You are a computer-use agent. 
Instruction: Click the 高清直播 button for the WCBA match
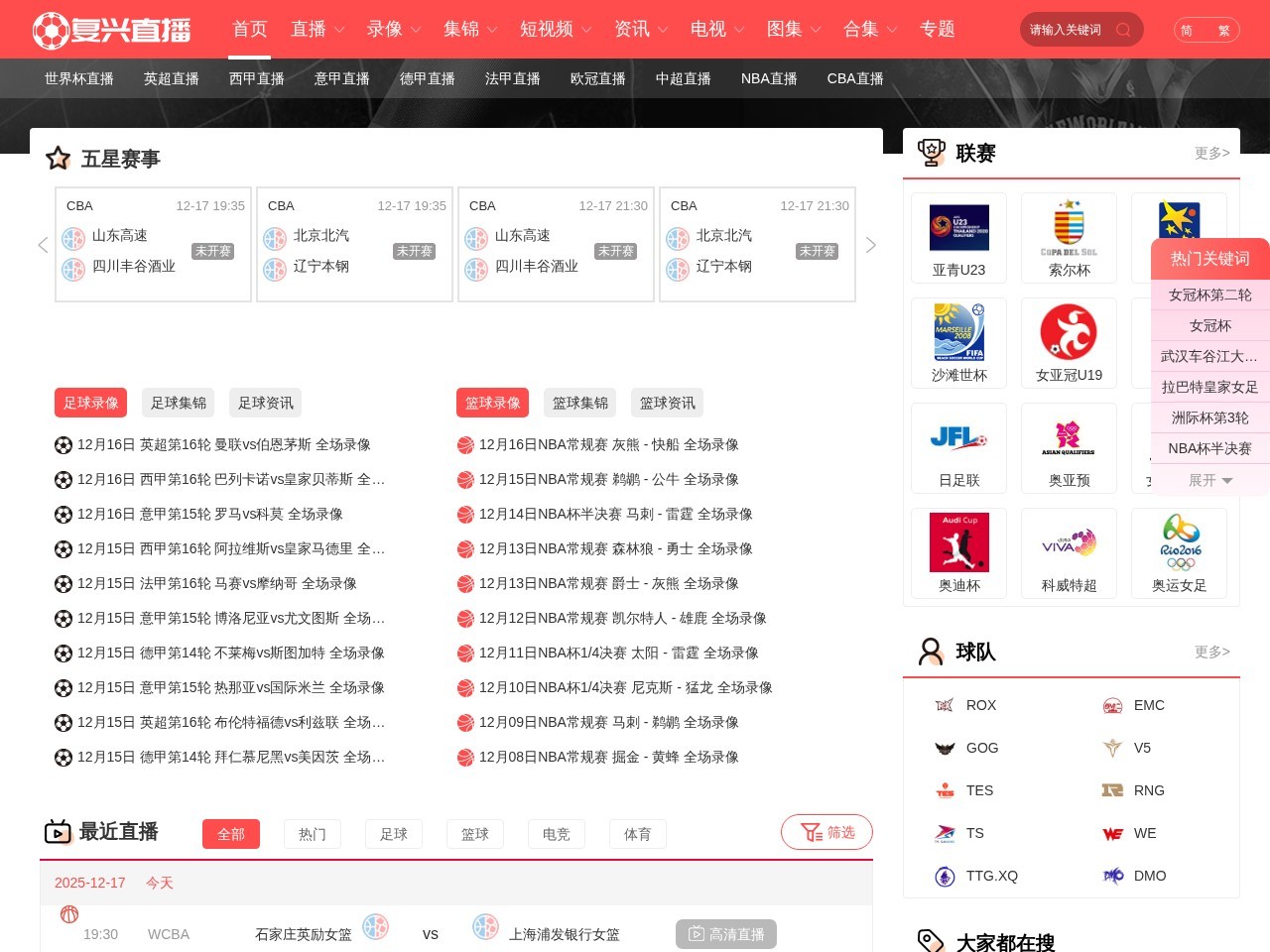coord(726,933)
